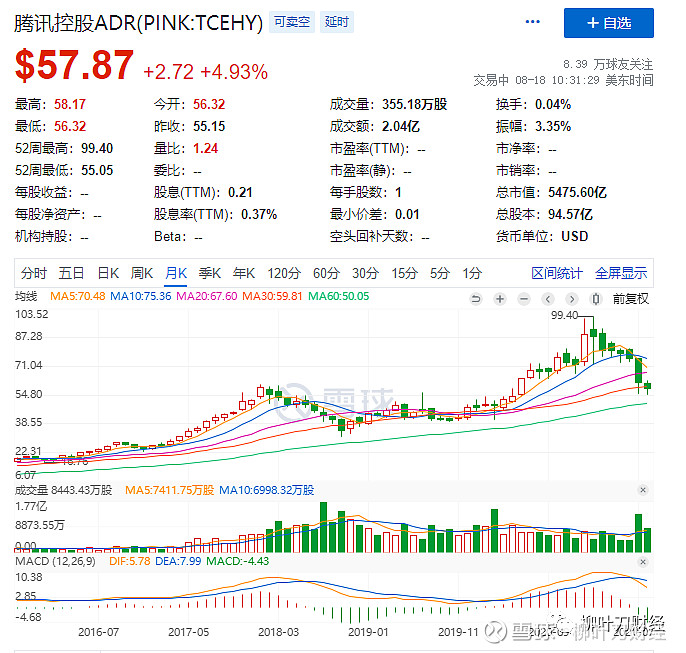Move chart right with next arrow
The image size is (686, 653).
[571, 299]
